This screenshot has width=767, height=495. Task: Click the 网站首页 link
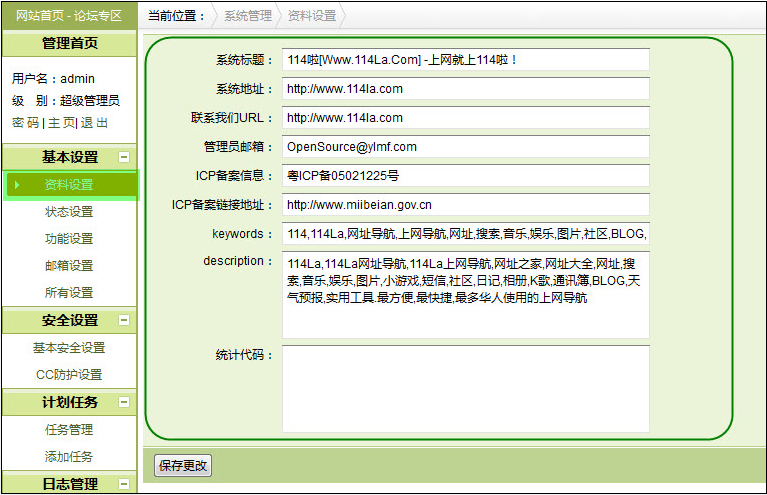(x=40, y=16)
